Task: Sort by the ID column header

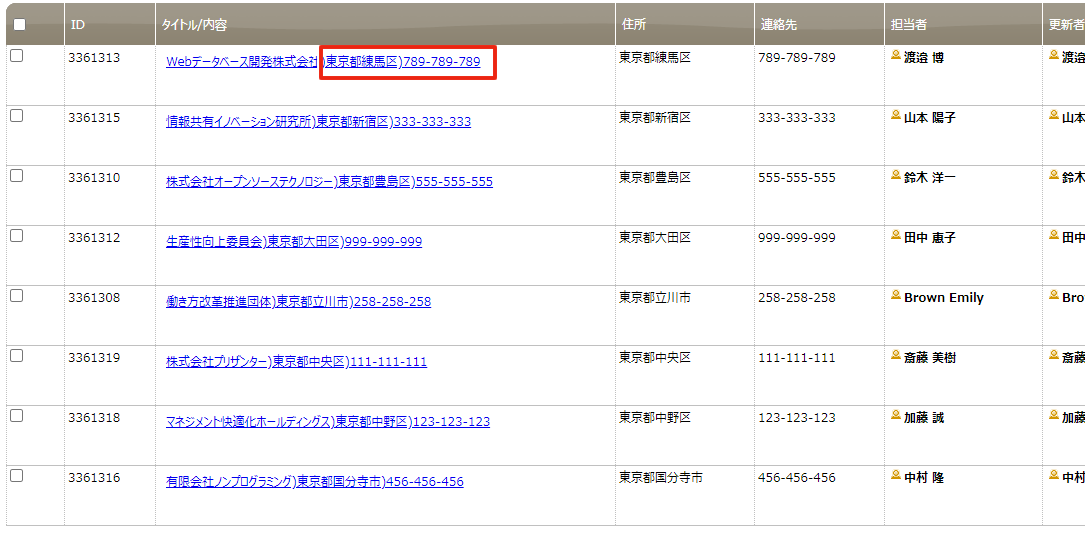Action: [109, 24]
